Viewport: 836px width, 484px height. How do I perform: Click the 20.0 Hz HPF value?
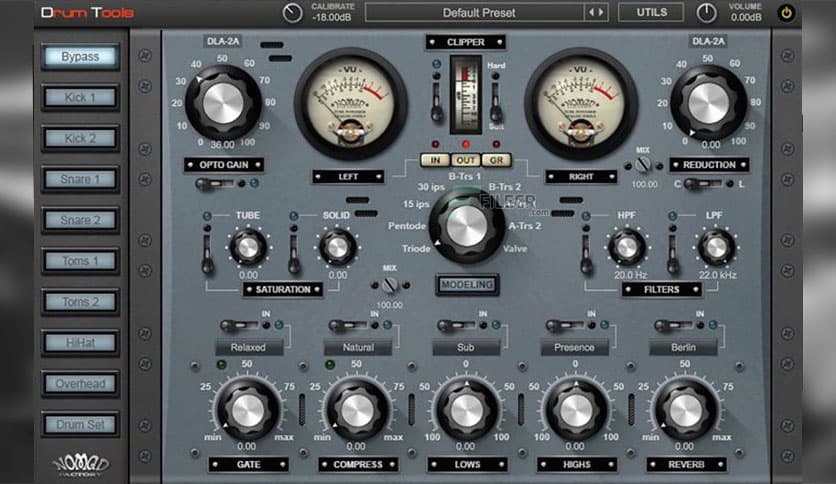coord(630,275)
